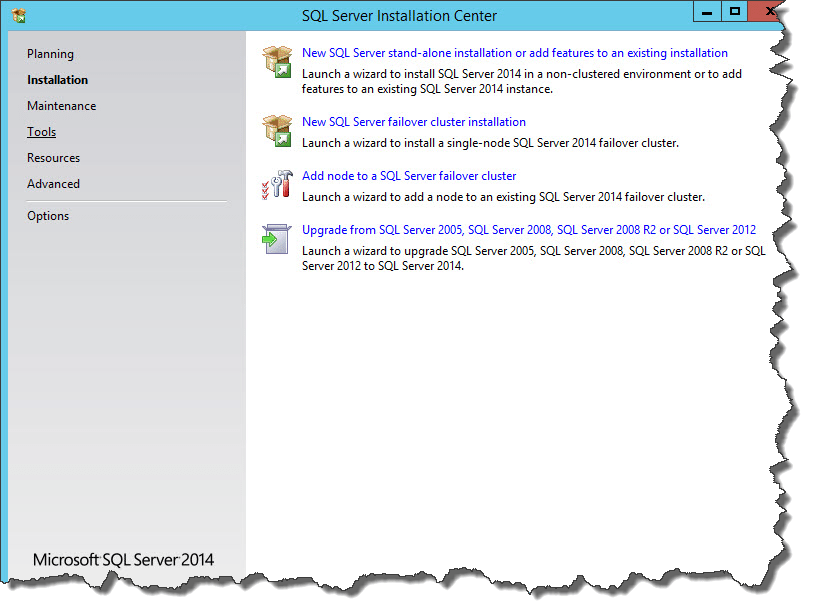Click the Upgrade green arrow icon
Image resolution: width=815 pixels, height=615 pixels.
click(x=275, y=239)
